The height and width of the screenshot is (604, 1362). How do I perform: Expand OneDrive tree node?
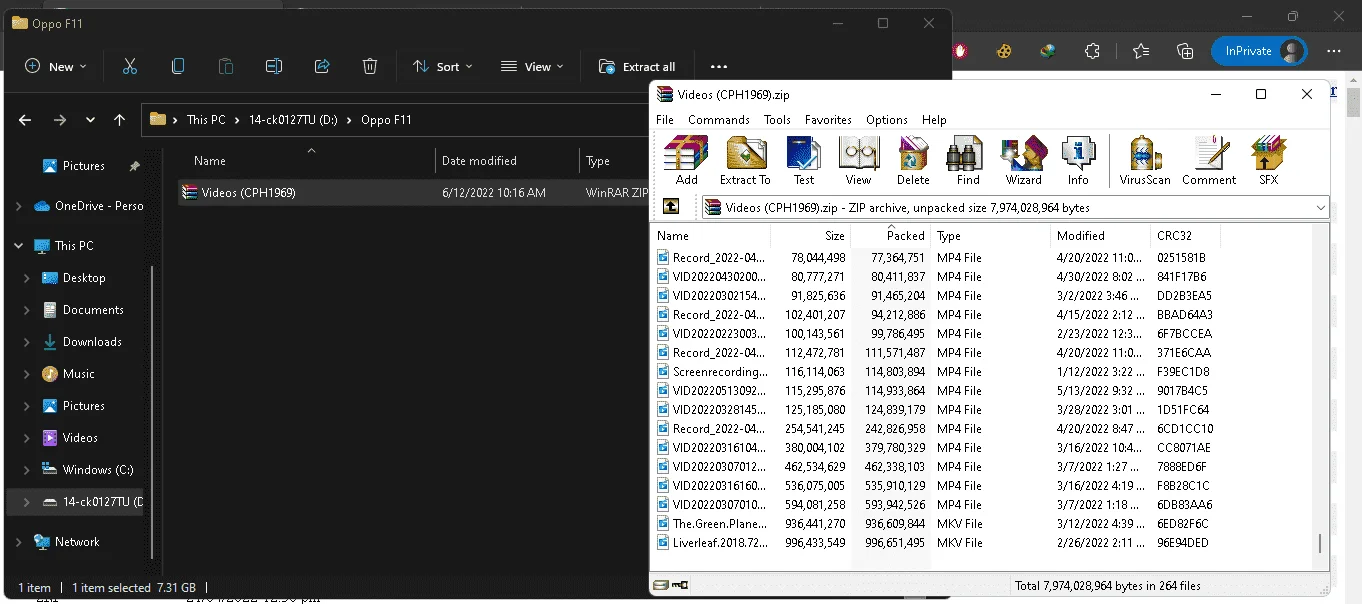point(19,206)
